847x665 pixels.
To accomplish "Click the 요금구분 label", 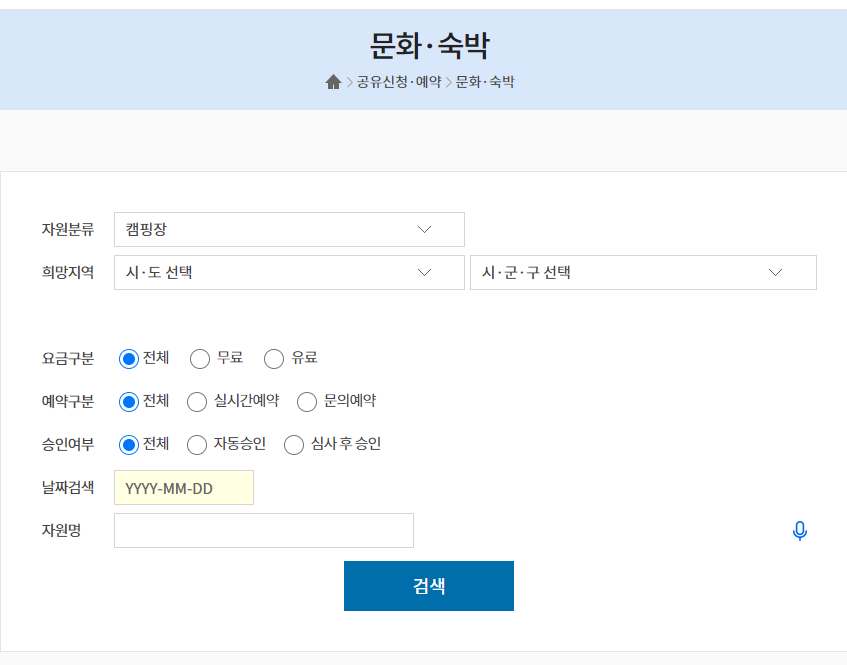I will pyautogui.click(x=68, y=359).
